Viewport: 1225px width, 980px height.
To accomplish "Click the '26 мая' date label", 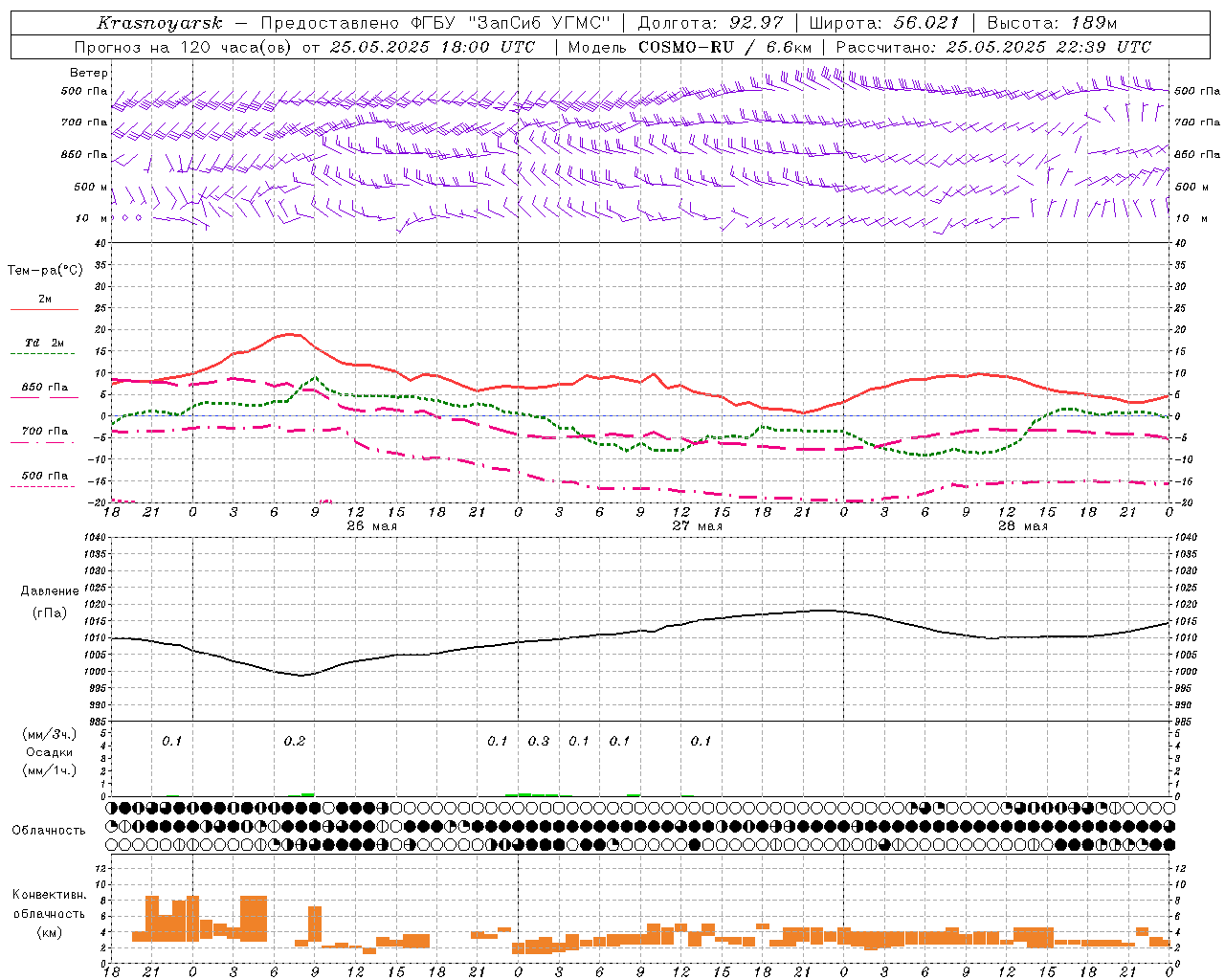I will 371,526.
